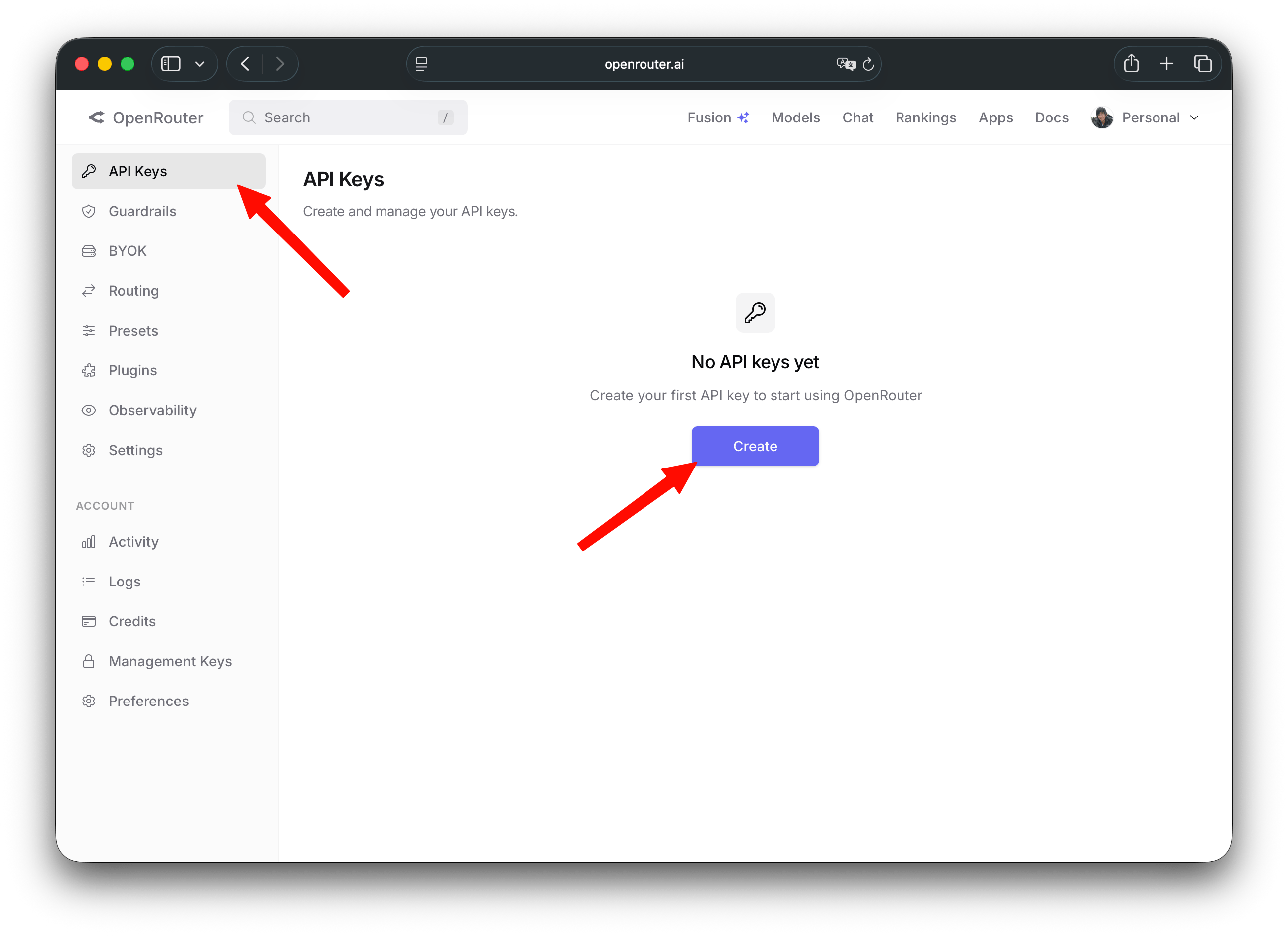Show tab overview icon
This screenshot has height=936, width=1288.
pyautogui.click(x=1202, y=64)
